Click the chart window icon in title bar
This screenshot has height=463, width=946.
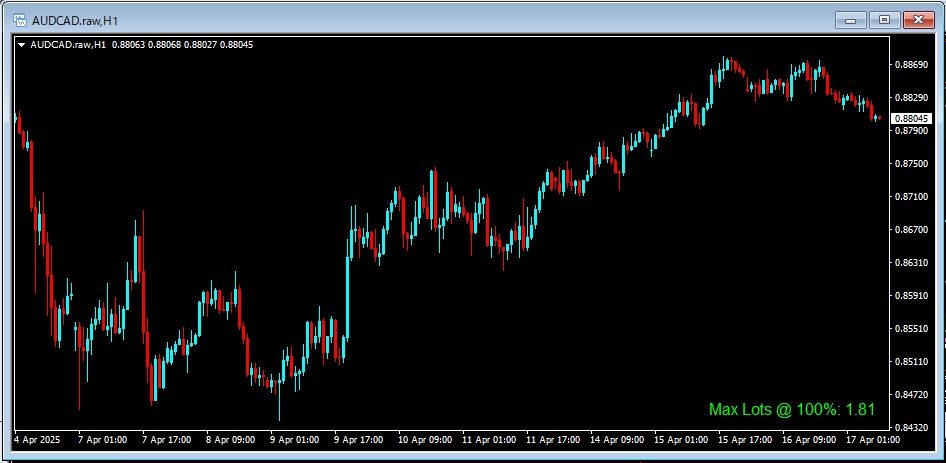[x=20, y=21]
